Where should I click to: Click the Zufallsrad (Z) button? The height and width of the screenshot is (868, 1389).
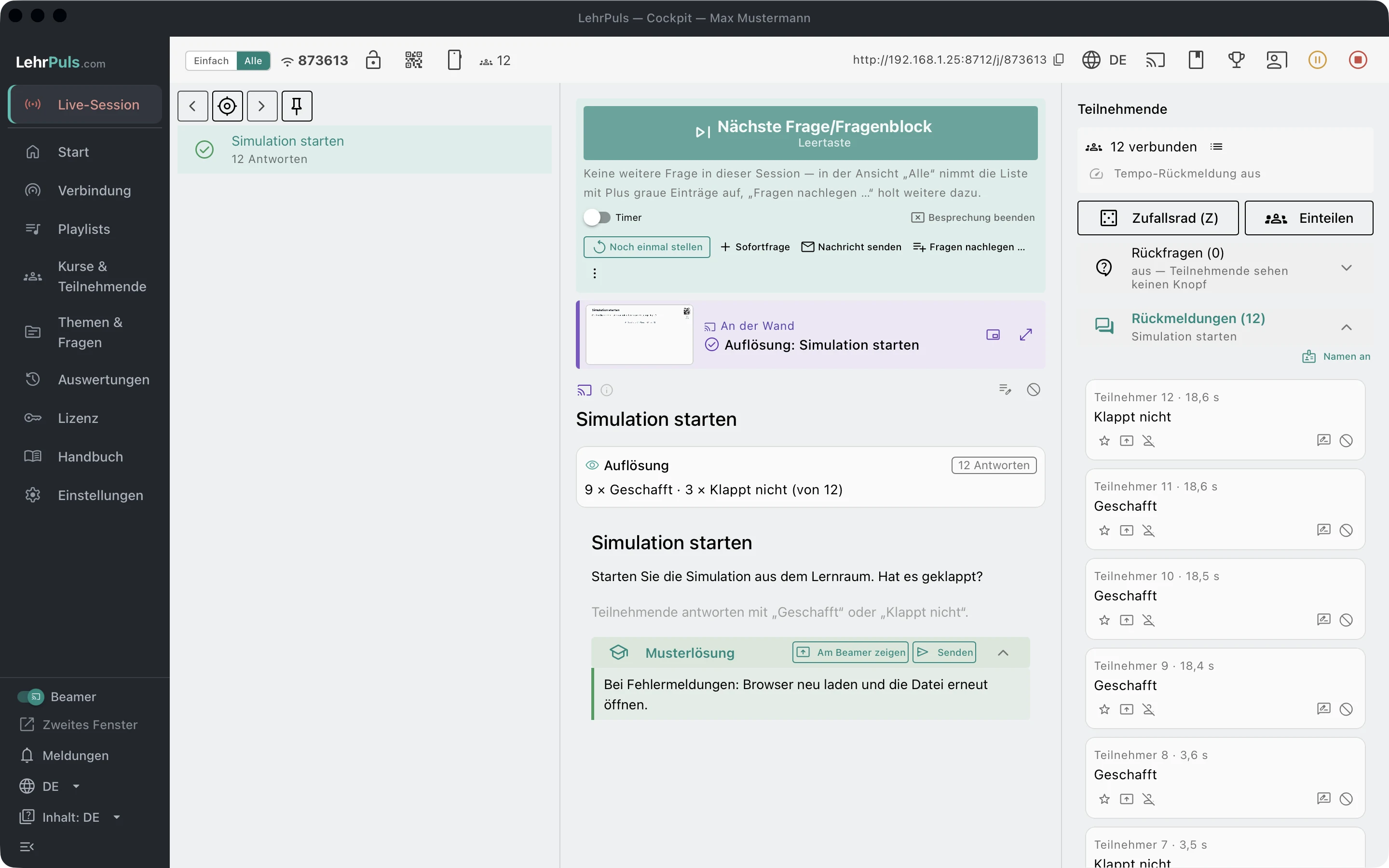click(1157, 218)
